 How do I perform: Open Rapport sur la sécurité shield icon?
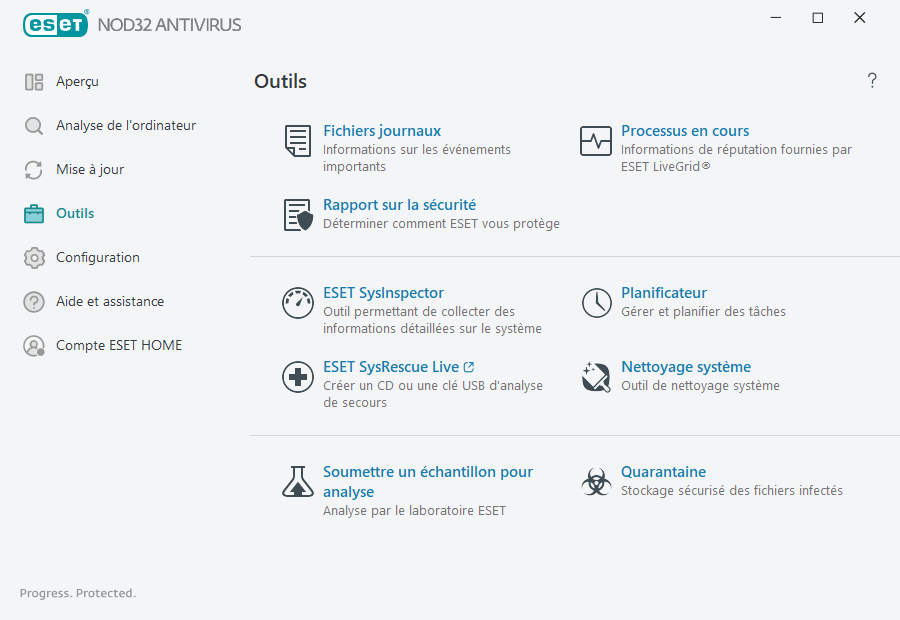297,214
